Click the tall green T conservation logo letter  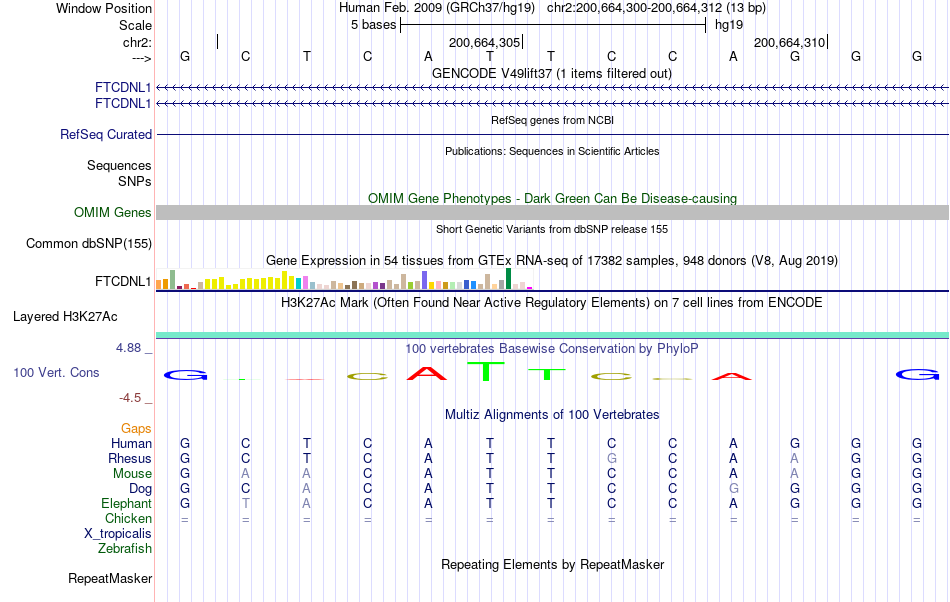[x=486, y=371]
